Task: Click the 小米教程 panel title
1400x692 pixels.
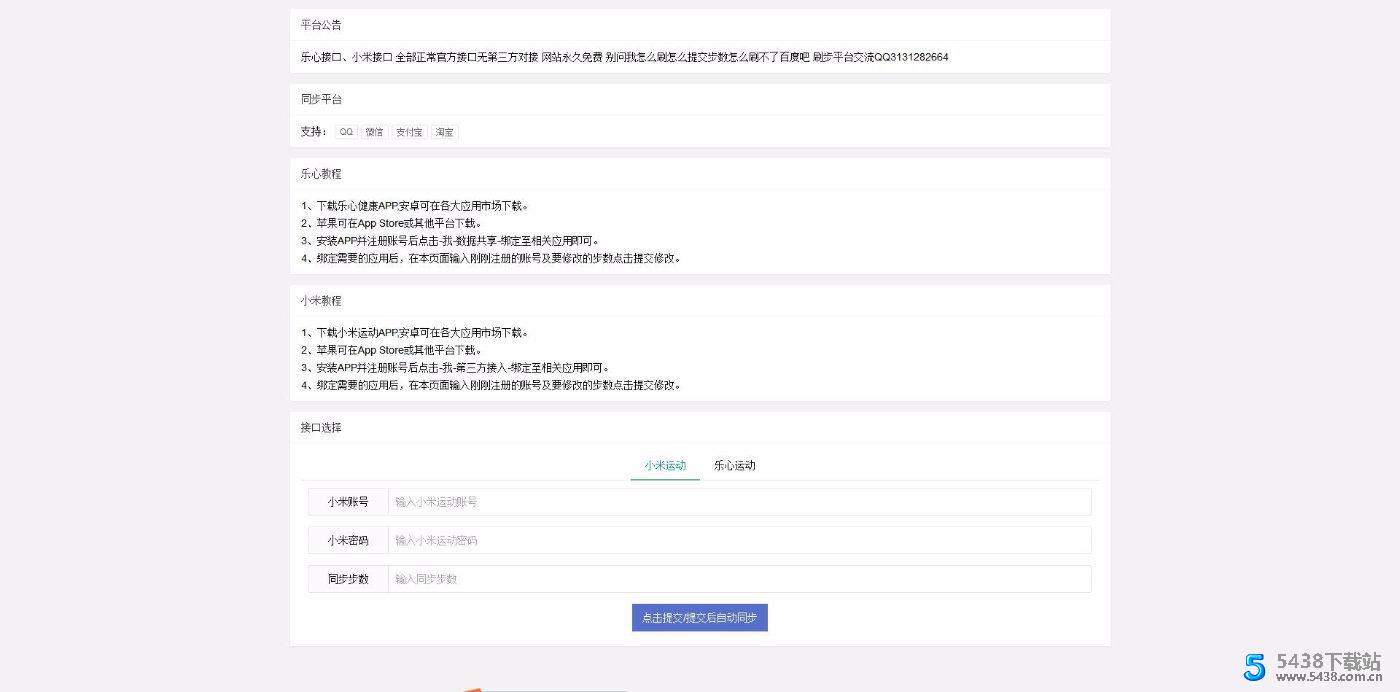Action: point(321,301)
